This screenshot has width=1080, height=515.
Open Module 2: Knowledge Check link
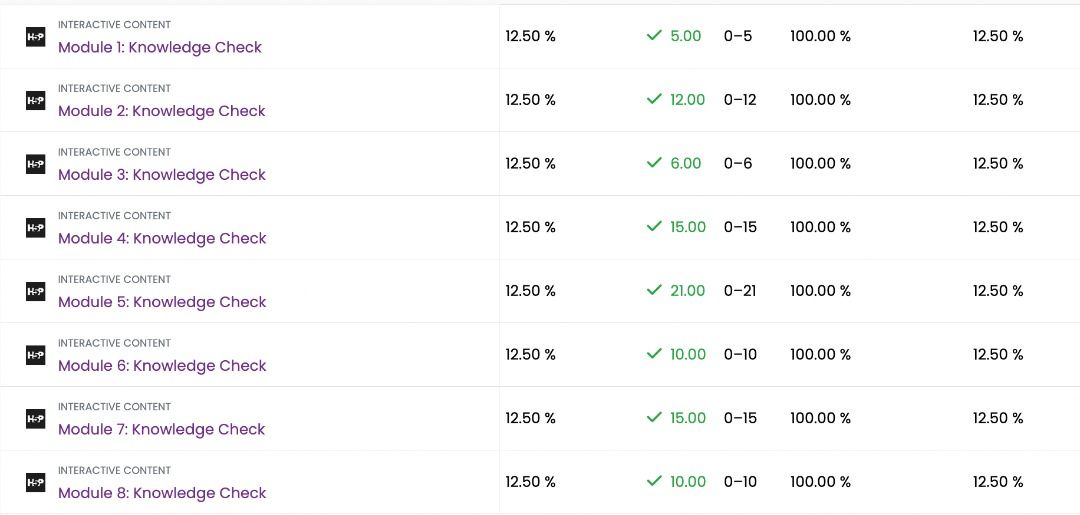162,111
